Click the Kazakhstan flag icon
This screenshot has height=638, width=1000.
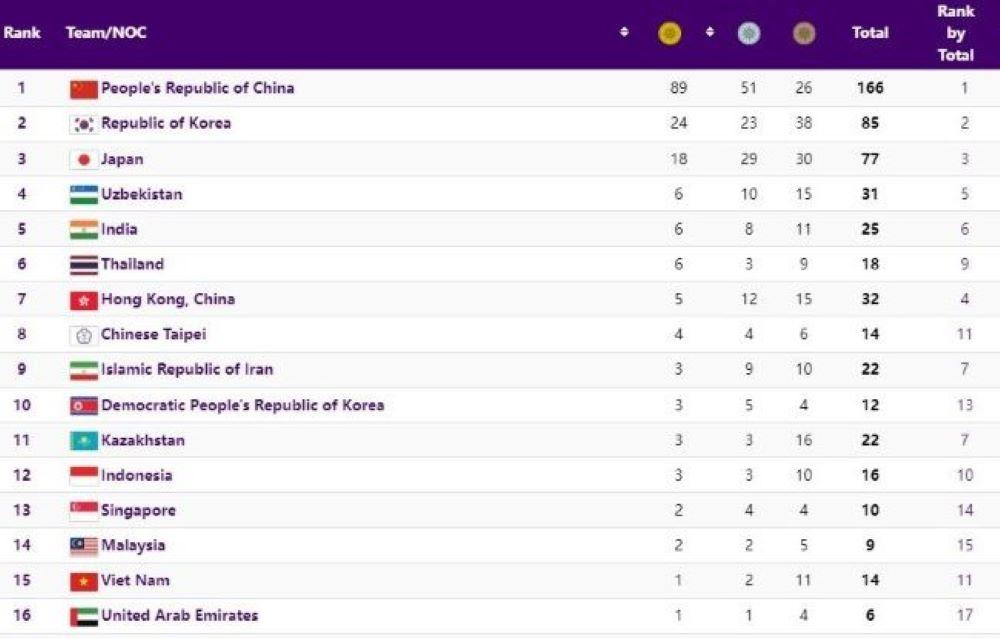click(84, 441)
